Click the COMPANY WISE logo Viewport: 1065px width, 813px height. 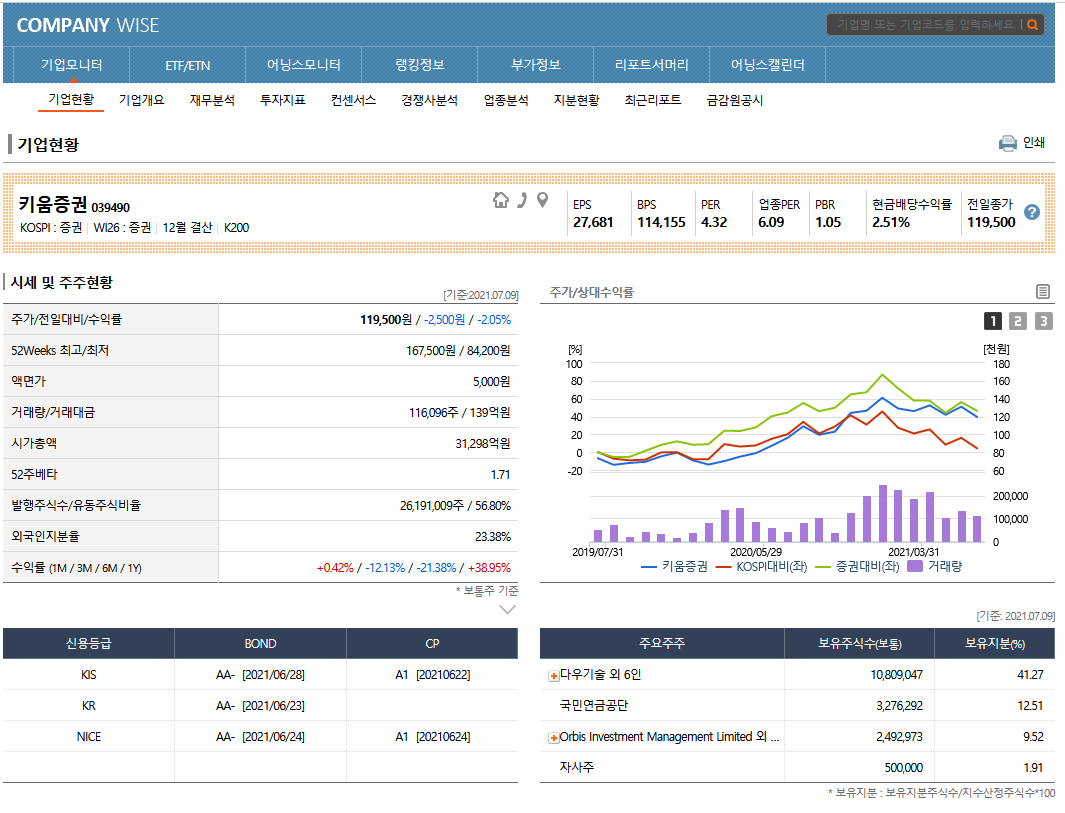pyautogui.click(x=88, y=25)
